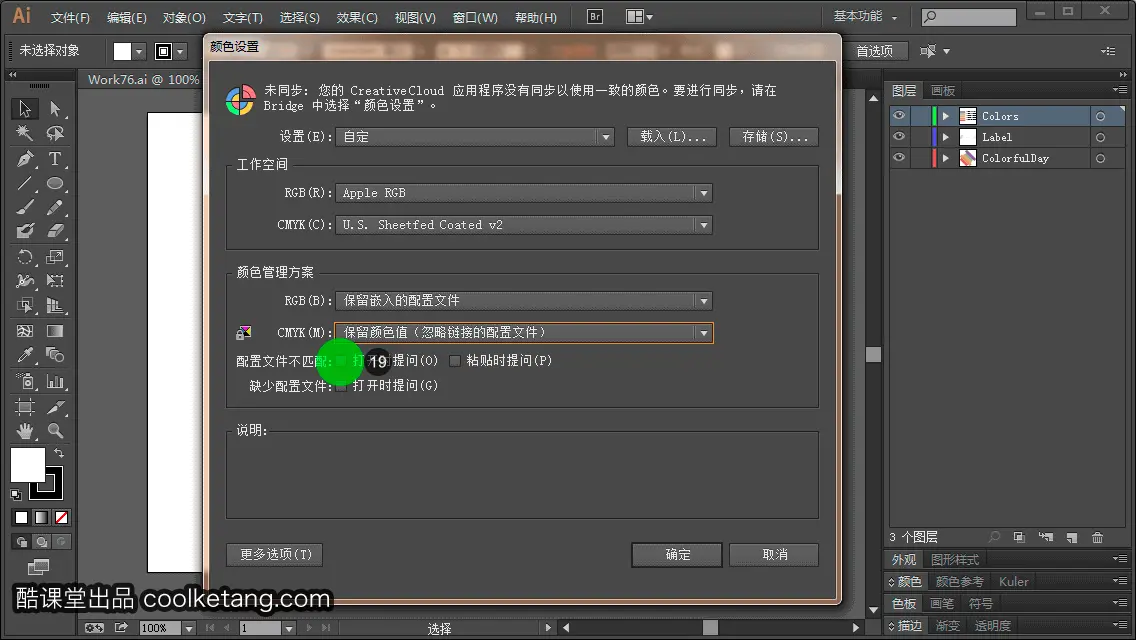Click the None color mode swatch
This screenshot has height=640, width=1136.
tap(62, 518)
